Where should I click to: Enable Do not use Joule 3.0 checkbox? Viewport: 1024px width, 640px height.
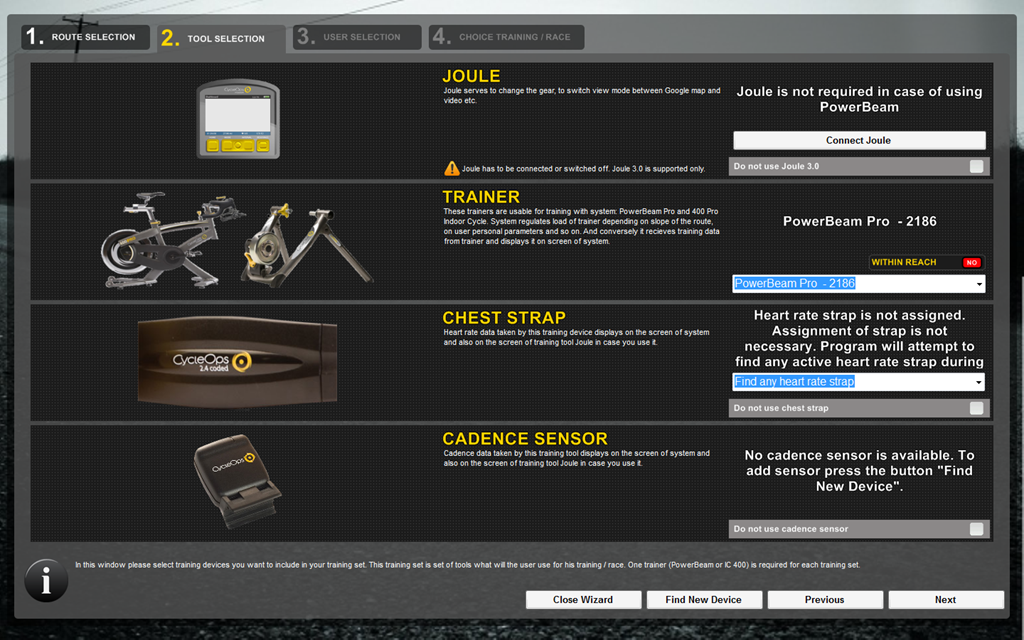click(976, 167)
